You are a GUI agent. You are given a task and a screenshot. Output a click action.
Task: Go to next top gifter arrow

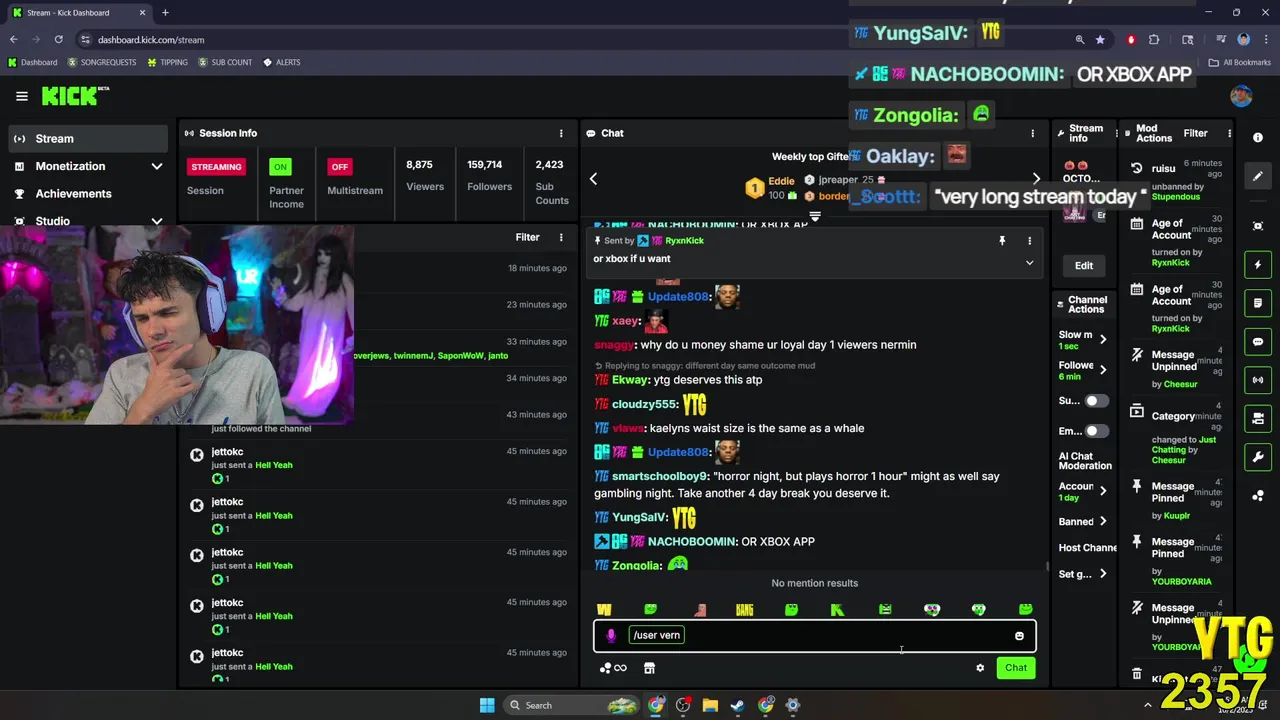[x=1036, y=179]
